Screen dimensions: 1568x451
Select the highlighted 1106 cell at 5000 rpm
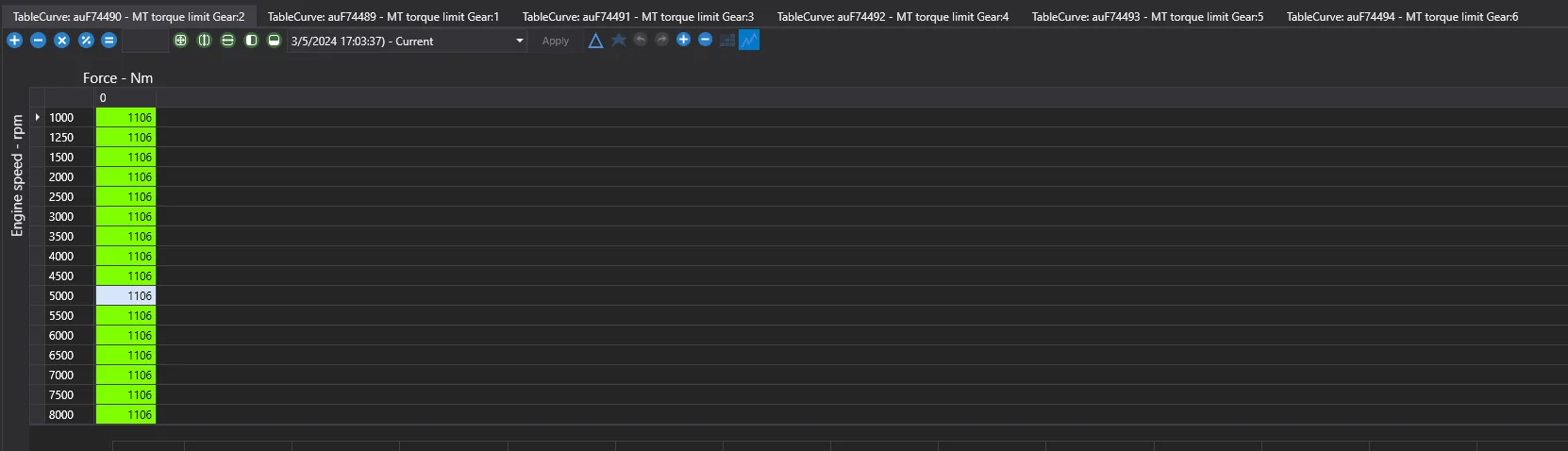[x=125, y=295]
